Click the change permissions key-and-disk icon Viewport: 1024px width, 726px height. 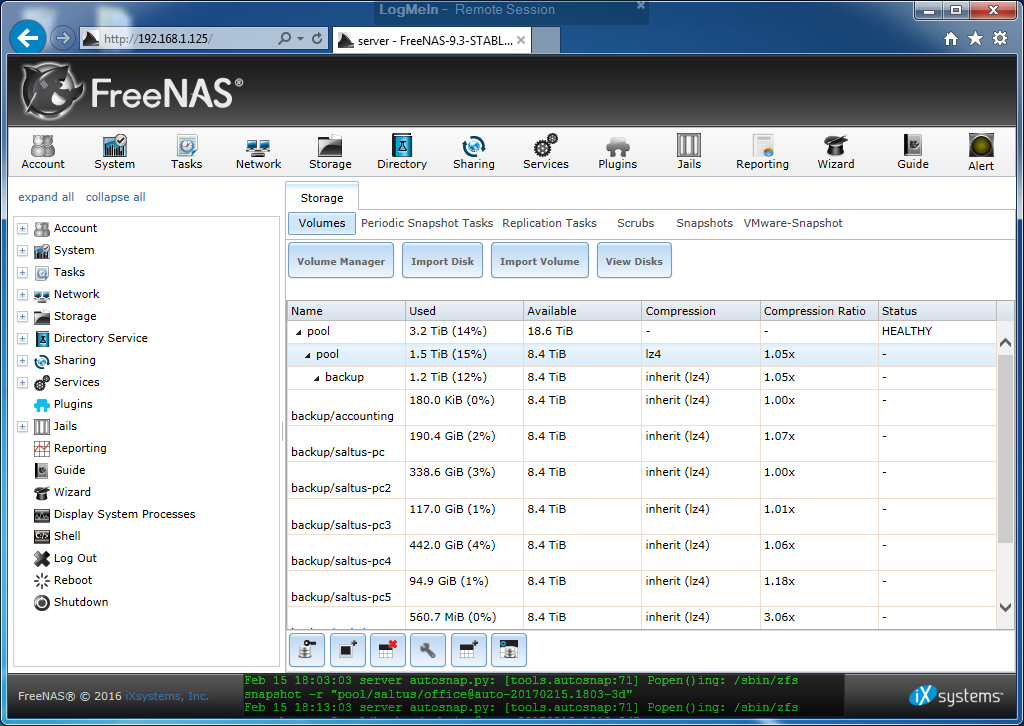tap(307, 650)
